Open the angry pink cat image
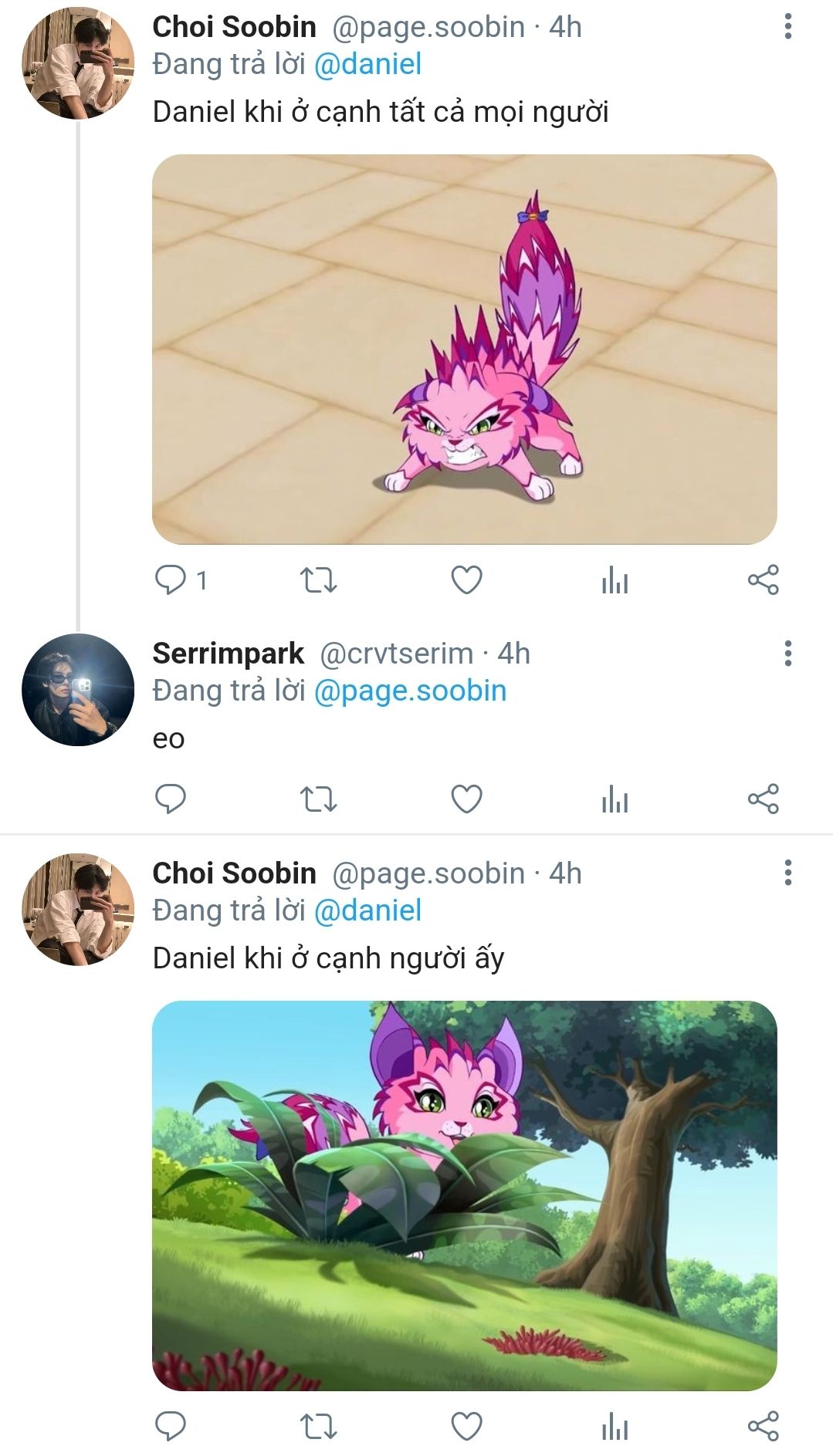833x1456 pixels. pyautogui.click(x=464, y=350)
